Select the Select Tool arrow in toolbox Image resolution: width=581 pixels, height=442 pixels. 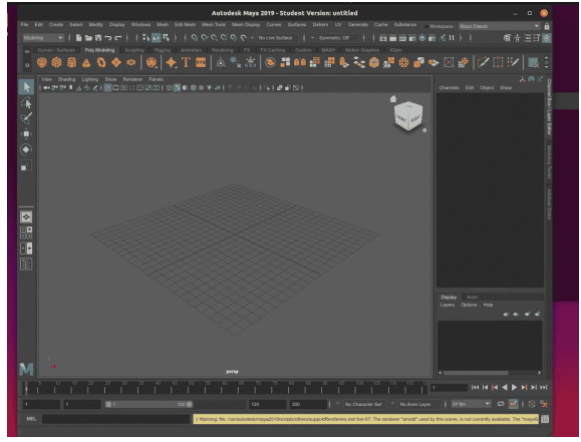click(26, 87)
